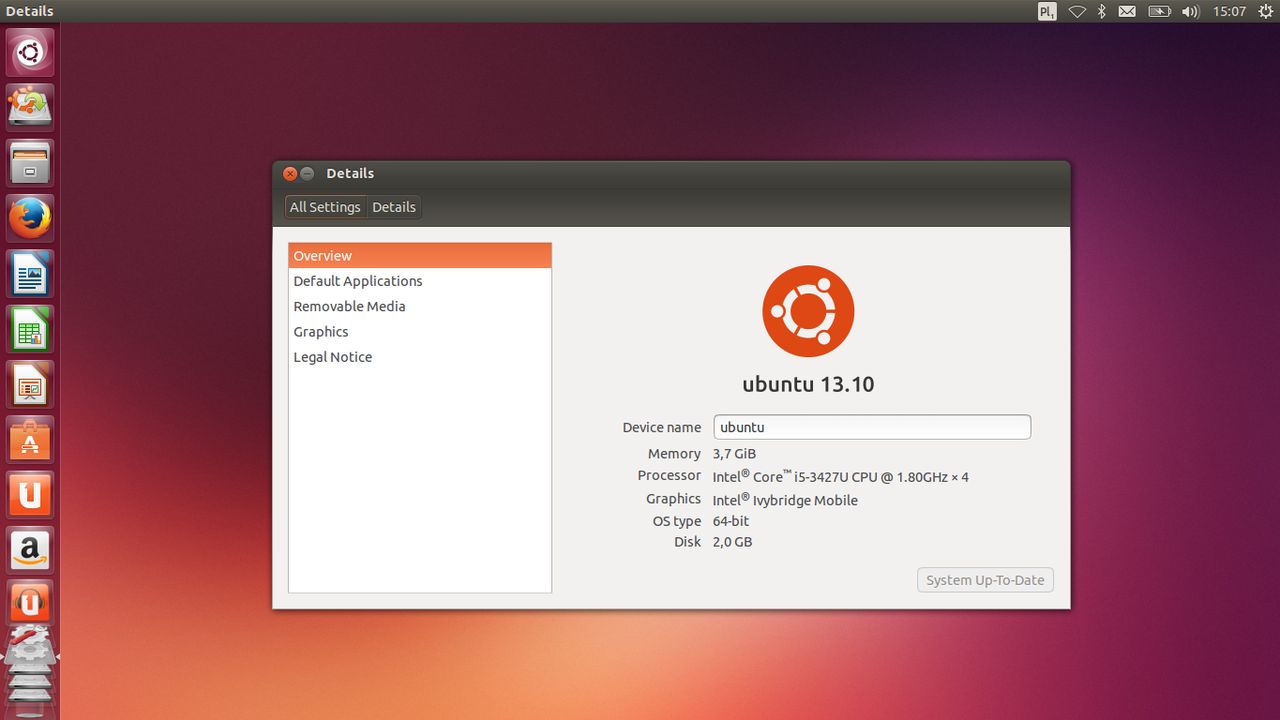The width and height of the screenshot is (1280, 720).
Task: Open the network indicator menu
Action: click(x=1077, y=11)
